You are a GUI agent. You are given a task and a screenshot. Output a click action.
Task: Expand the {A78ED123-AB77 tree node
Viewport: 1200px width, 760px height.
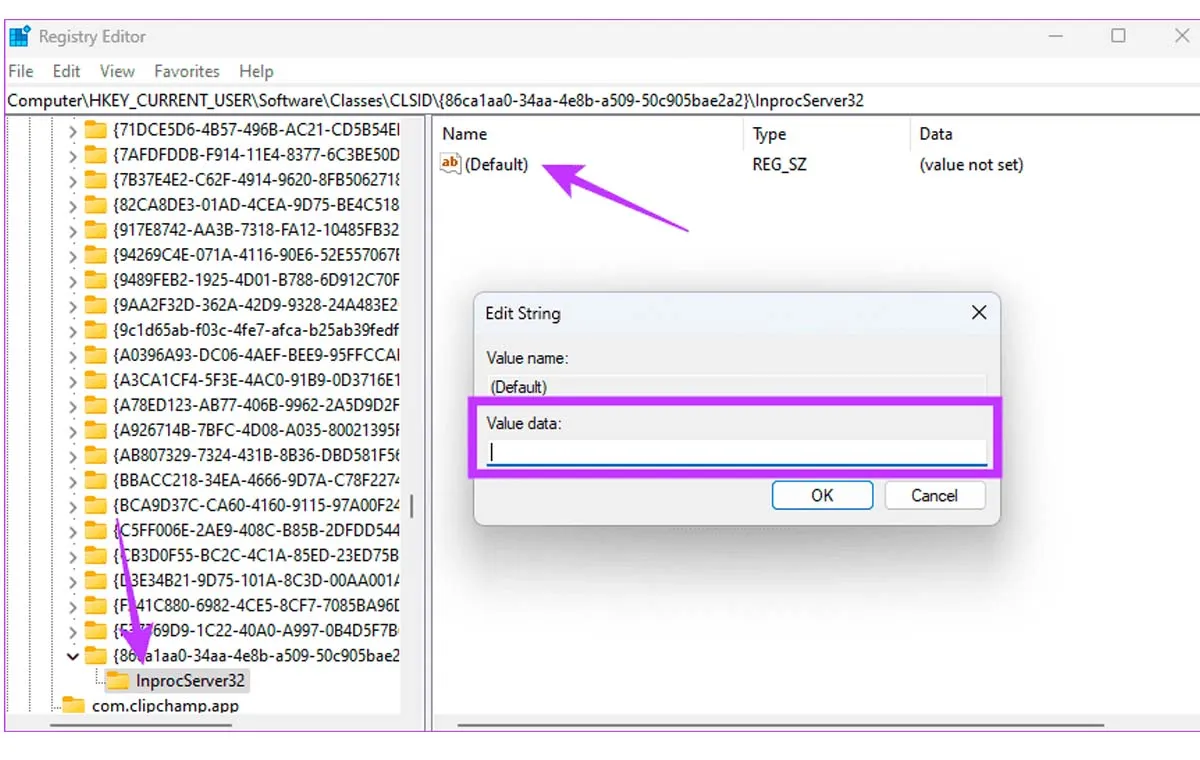pos(72,405)
